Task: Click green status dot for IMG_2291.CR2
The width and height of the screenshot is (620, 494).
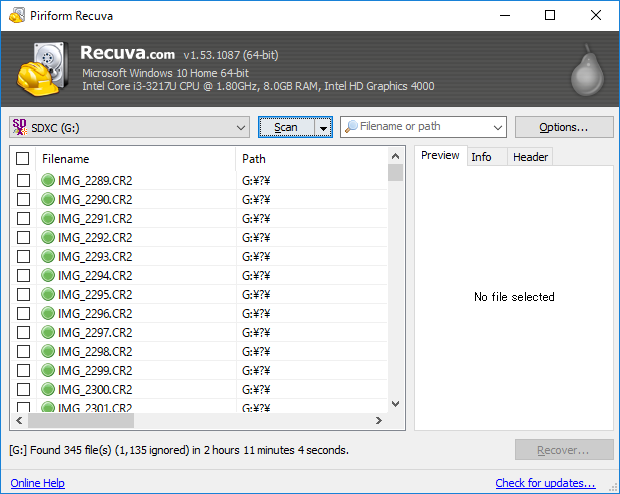Action: pyautogui.click(x=48, y=218)
